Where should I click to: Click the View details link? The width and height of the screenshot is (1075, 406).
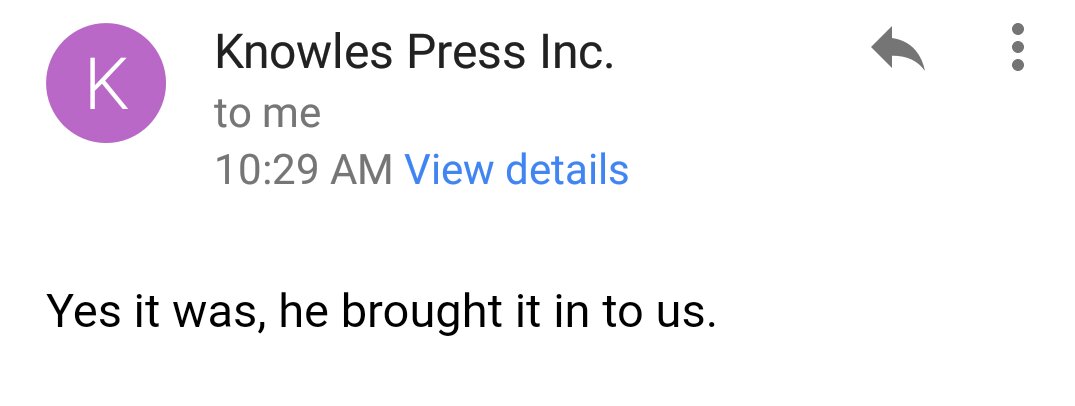(x=516, y=169)
